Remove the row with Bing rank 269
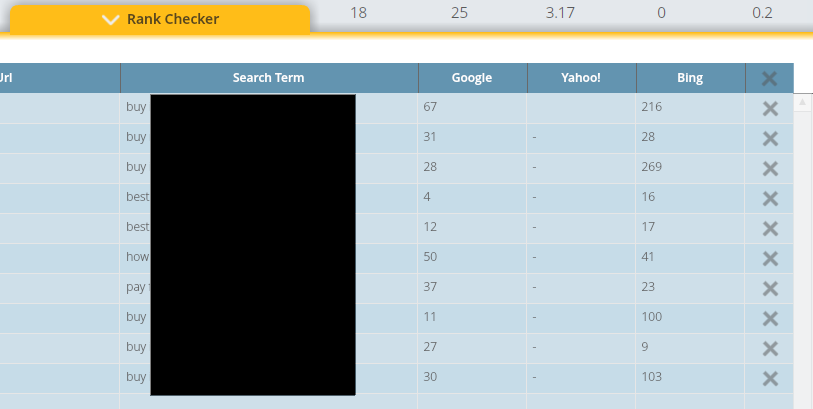The width and height of the screenshot is (813, 409). coord(770,168)
